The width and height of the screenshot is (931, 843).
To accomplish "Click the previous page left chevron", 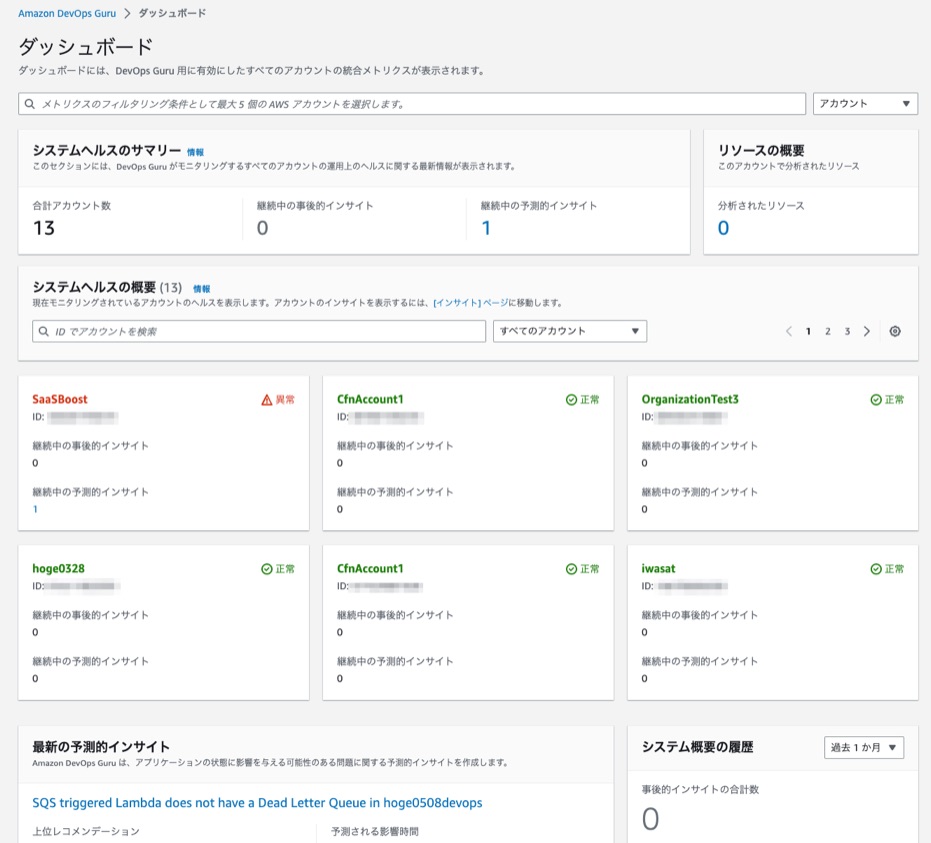I will tap(788, 331).
